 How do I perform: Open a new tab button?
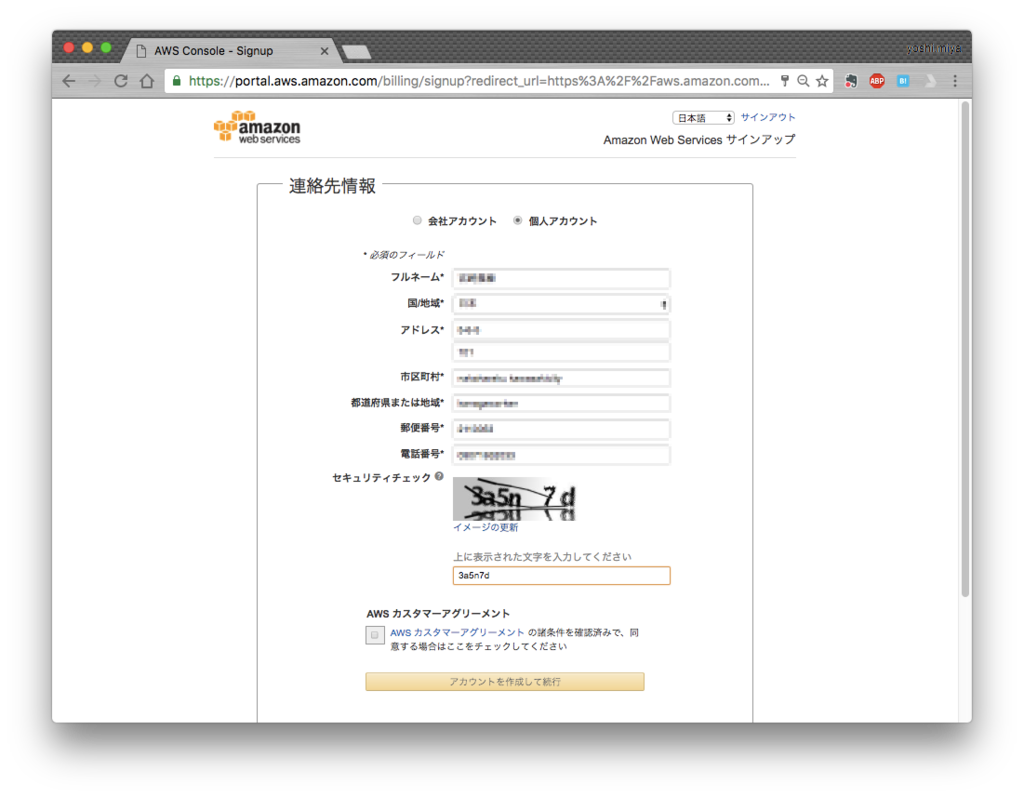357,52
